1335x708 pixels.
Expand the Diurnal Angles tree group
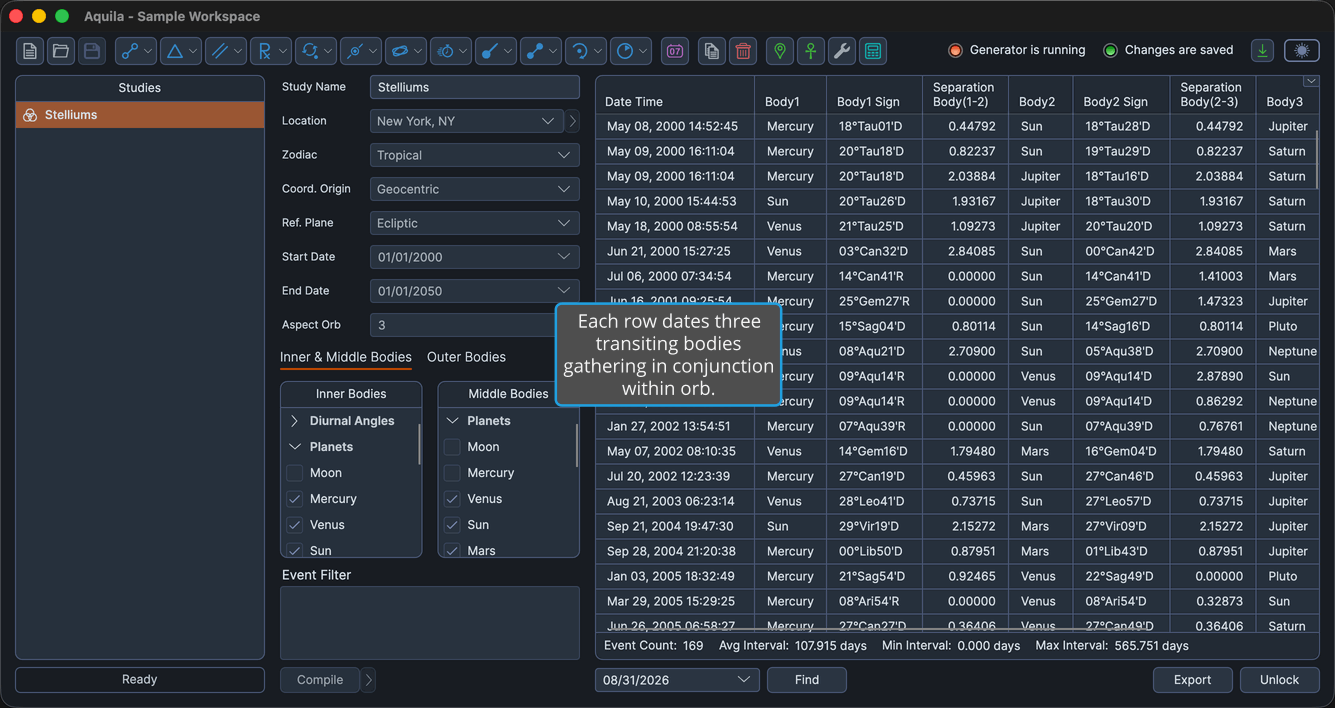(x=294, y=421)
